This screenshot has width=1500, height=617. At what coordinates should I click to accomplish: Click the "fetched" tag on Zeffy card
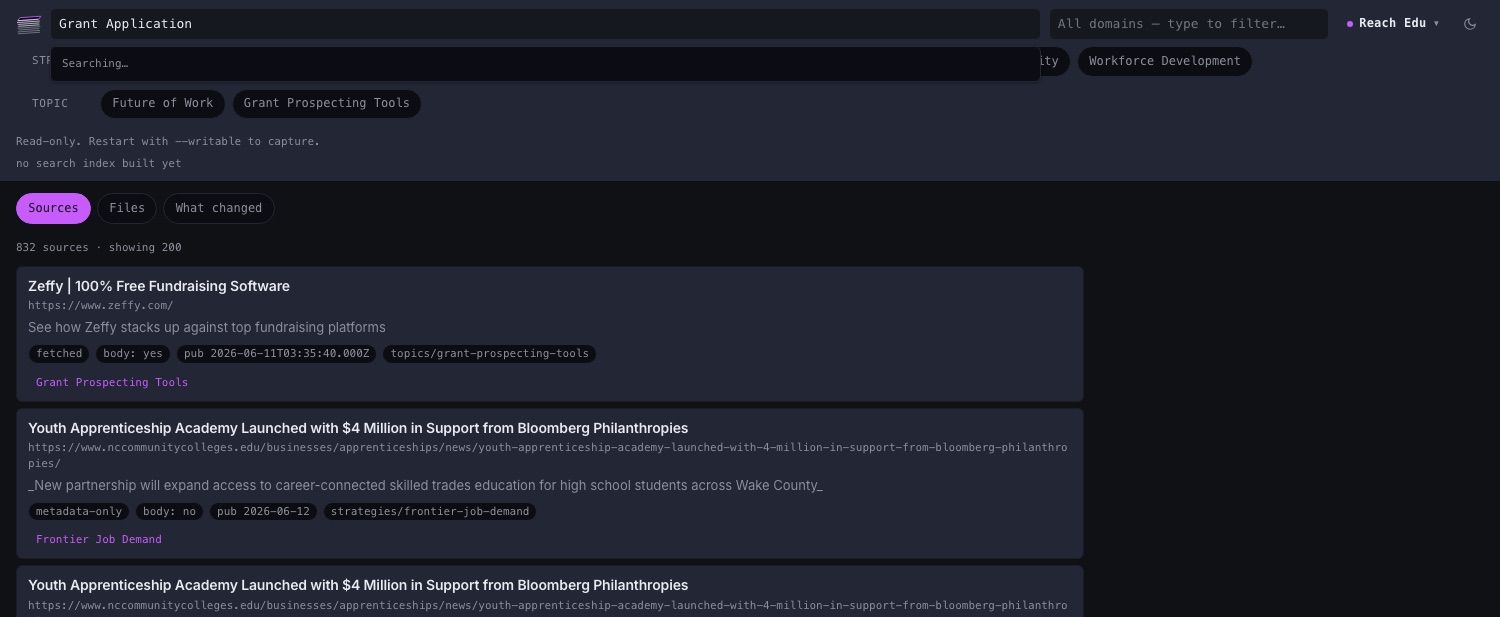(x=59, y=354)
